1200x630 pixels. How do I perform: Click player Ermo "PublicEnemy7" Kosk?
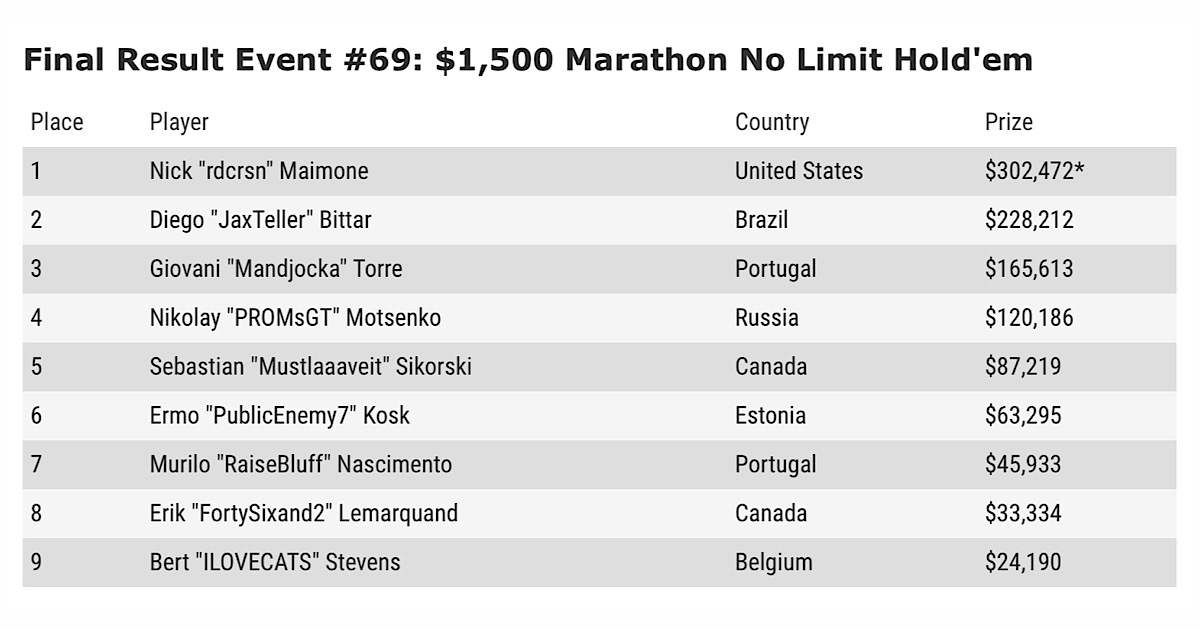point(279,416)
